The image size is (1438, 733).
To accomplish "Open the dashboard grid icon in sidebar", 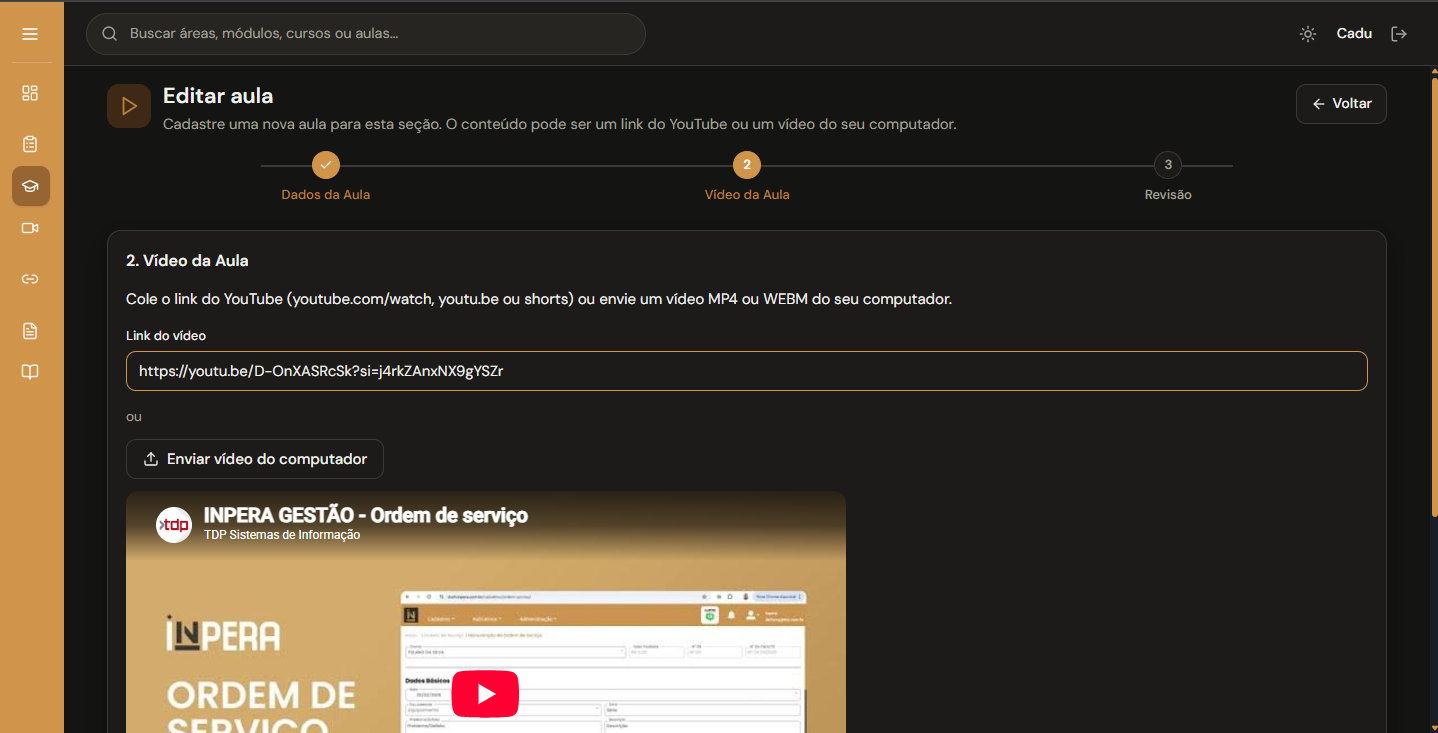I will click(x=30, y=93).
